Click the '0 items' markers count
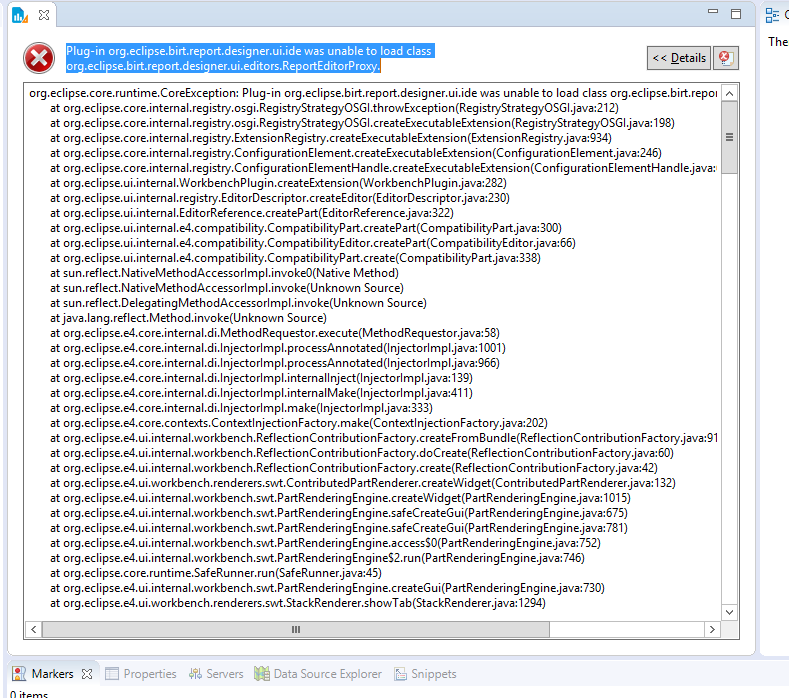 29,694
